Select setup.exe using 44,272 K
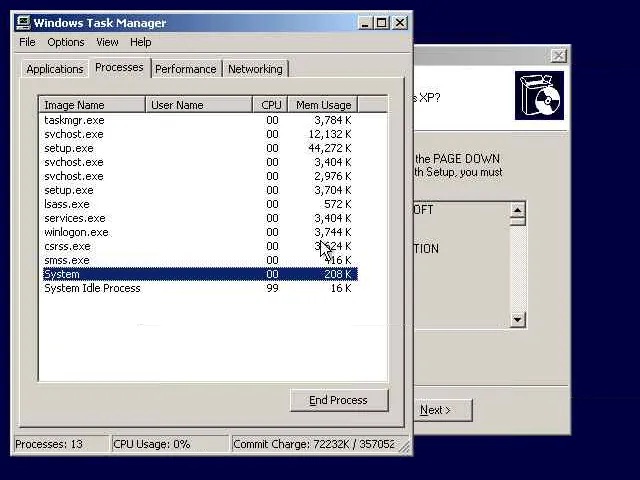The height and width of the screenshot is (480, 640). (x=200, y=148)
